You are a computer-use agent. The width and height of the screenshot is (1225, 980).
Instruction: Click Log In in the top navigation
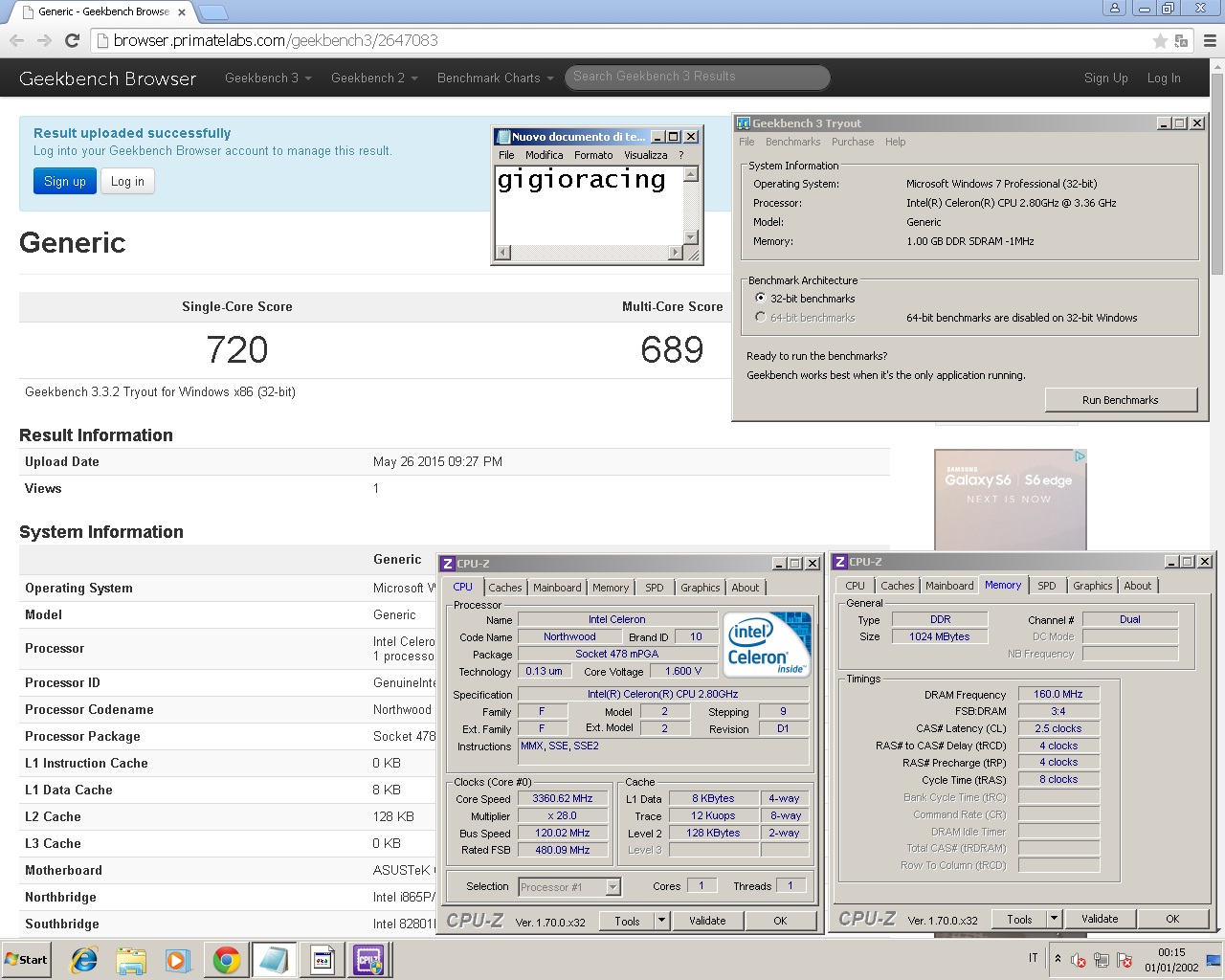tap(1164, 78)
